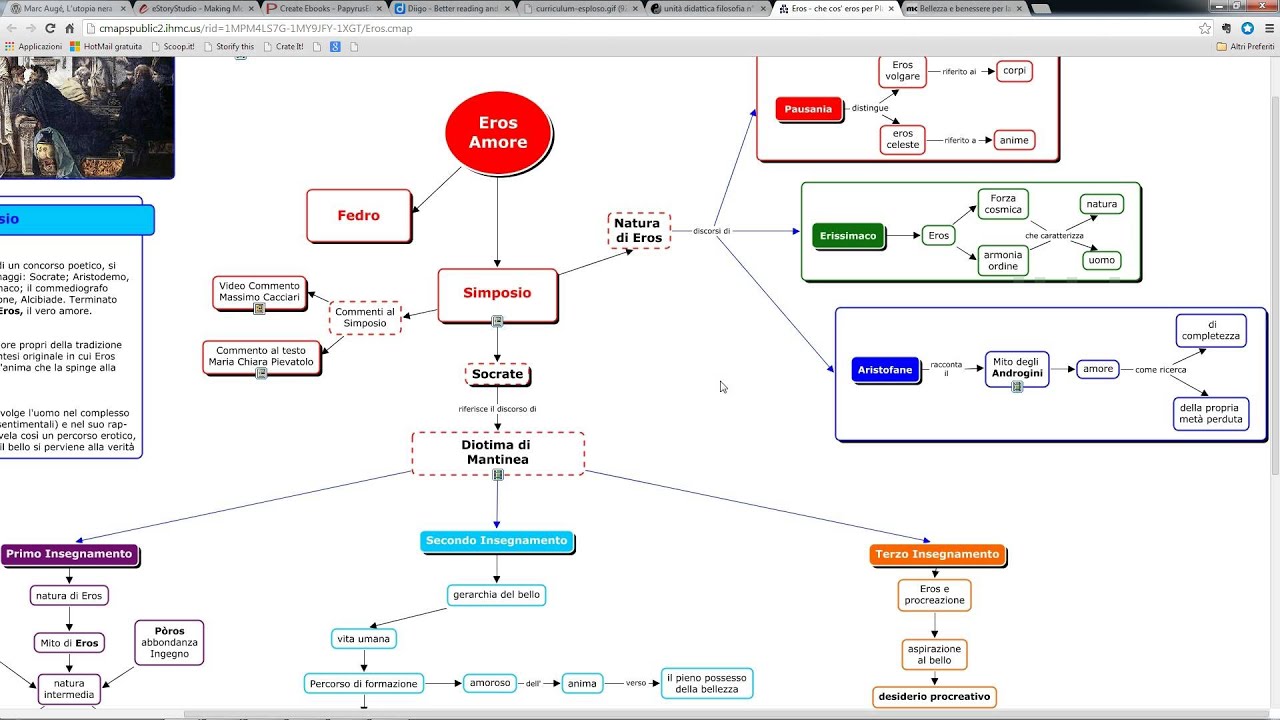
Task: Open Scoop.it! bookmark
Action: tap(172, 46)
